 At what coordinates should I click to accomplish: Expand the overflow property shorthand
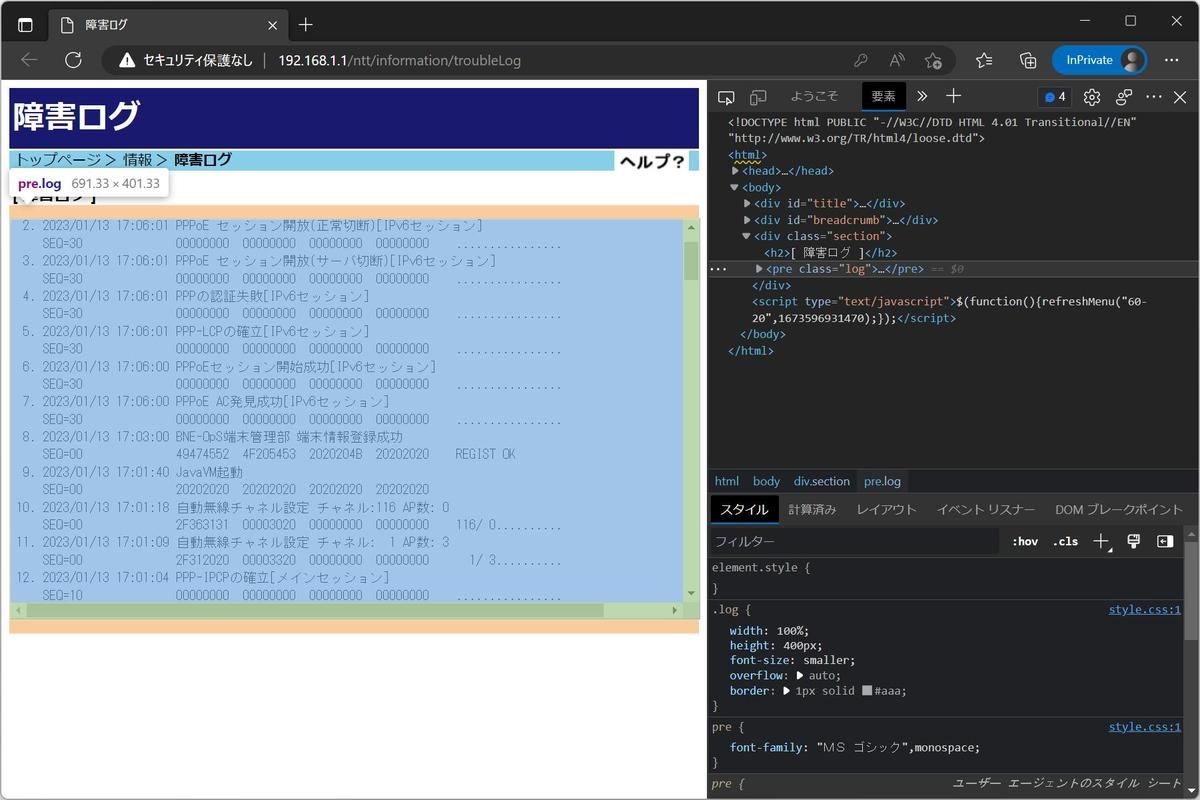[800, 676]
